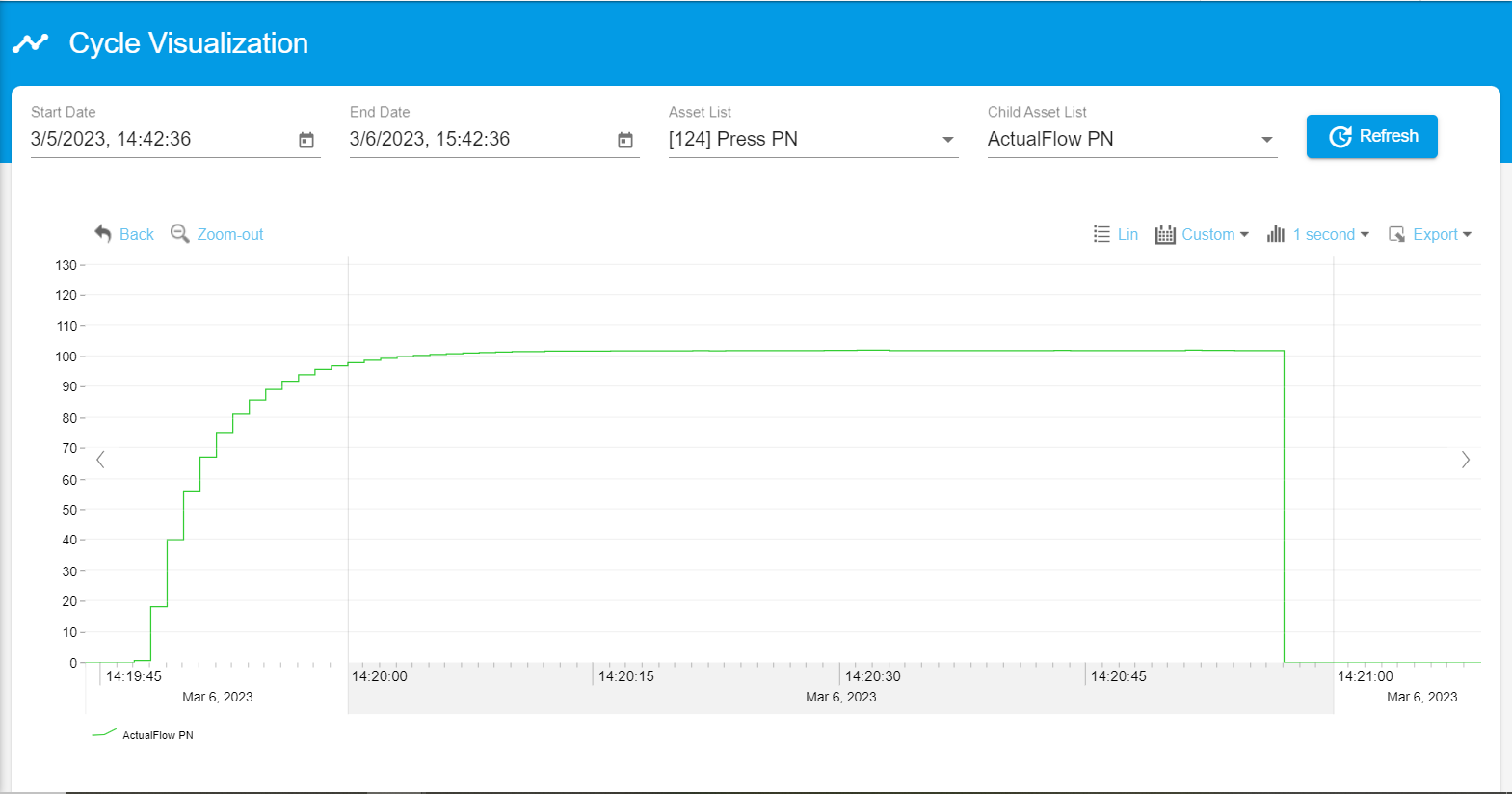The height and width of the screenshot is (794, 1512).
Task: Click the Child Asset List field label
Action: 1037,112
